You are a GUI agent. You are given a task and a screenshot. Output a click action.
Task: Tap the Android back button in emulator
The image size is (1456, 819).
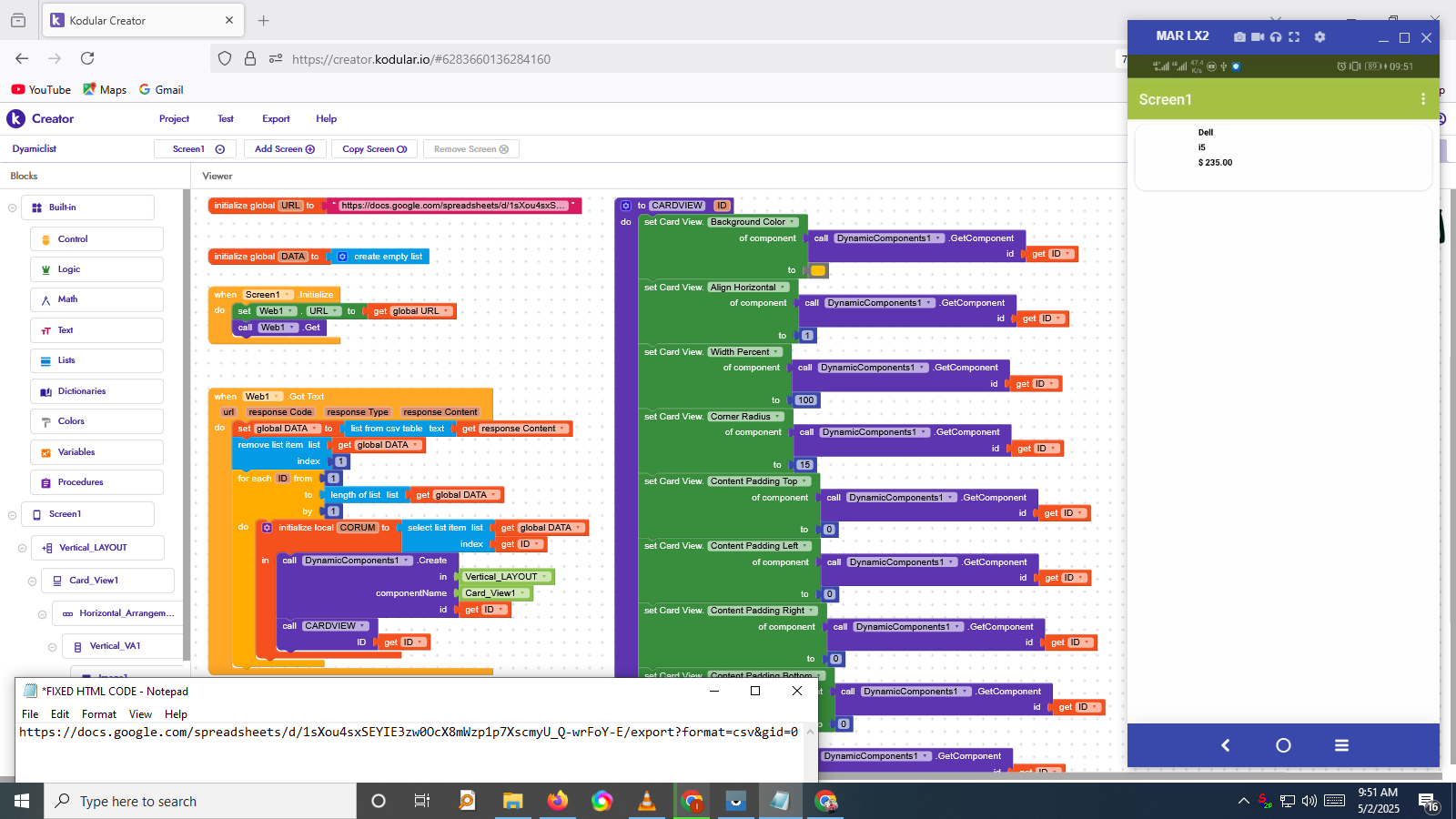coord(1226,745)
